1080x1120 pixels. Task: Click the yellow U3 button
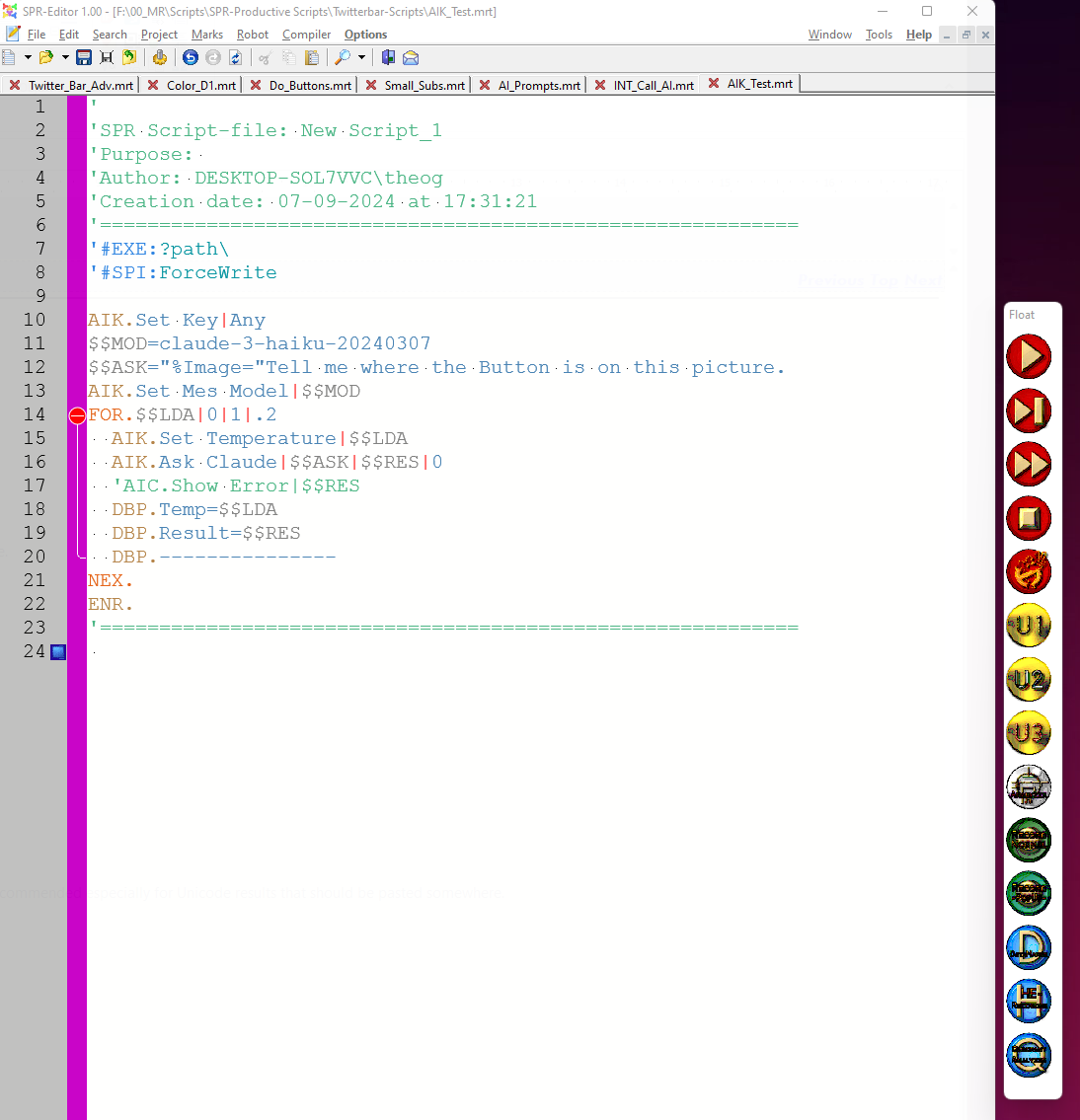pyautogui.click(x=1028, y=732)
